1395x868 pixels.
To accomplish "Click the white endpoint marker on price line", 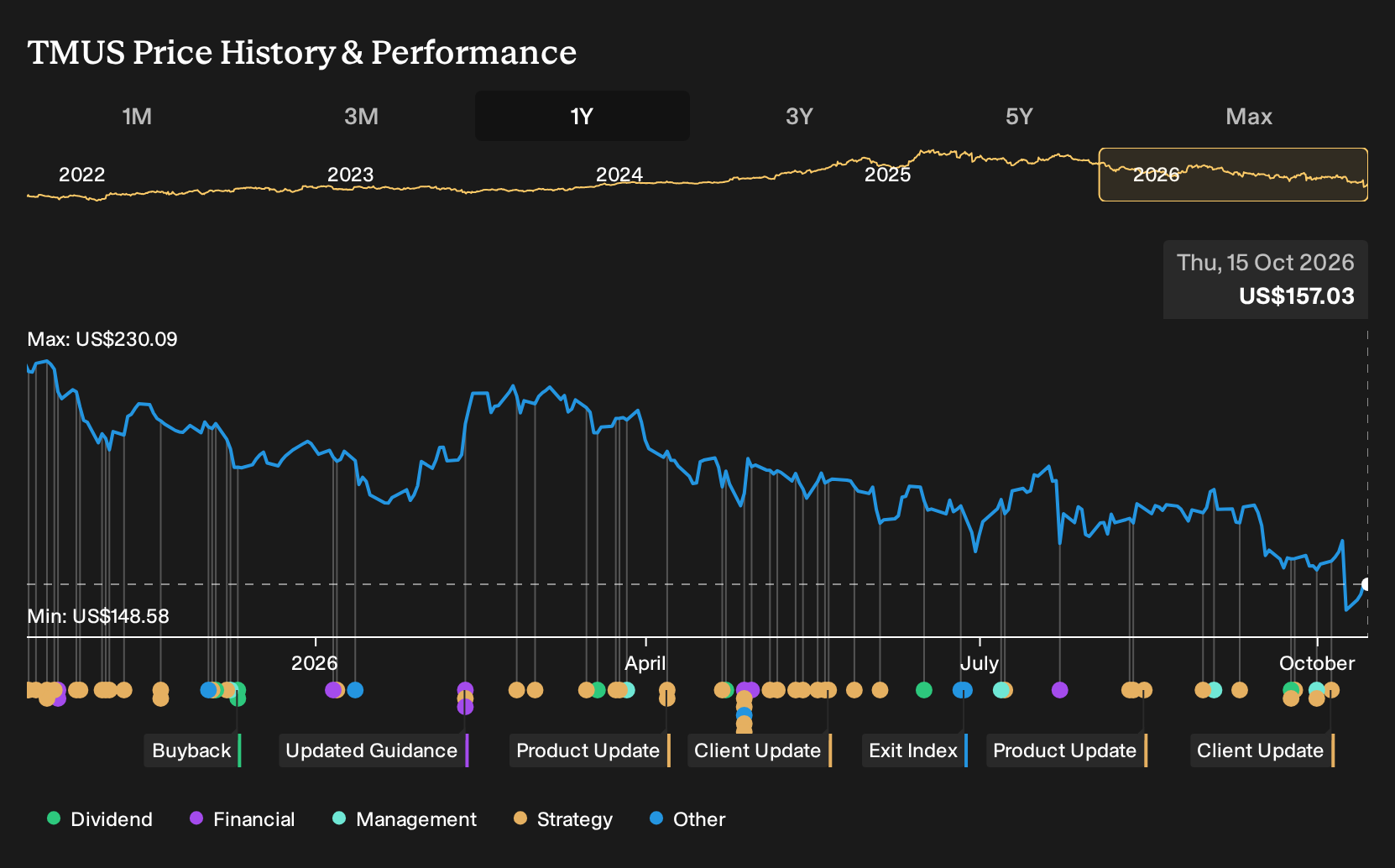I will pyautogui.click(x=1366, y=584).
